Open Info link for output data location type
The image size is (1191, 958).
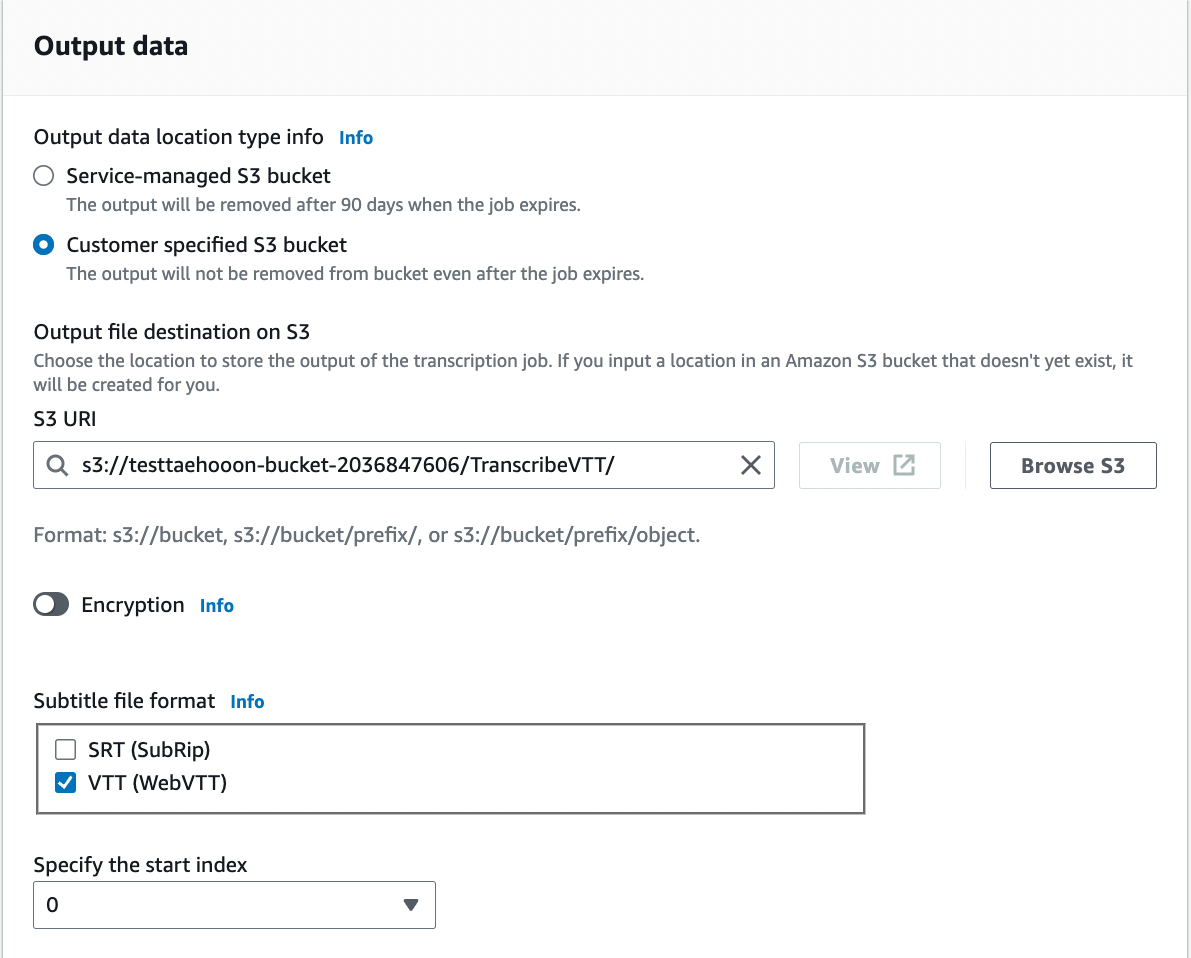(x=356, y=137)
